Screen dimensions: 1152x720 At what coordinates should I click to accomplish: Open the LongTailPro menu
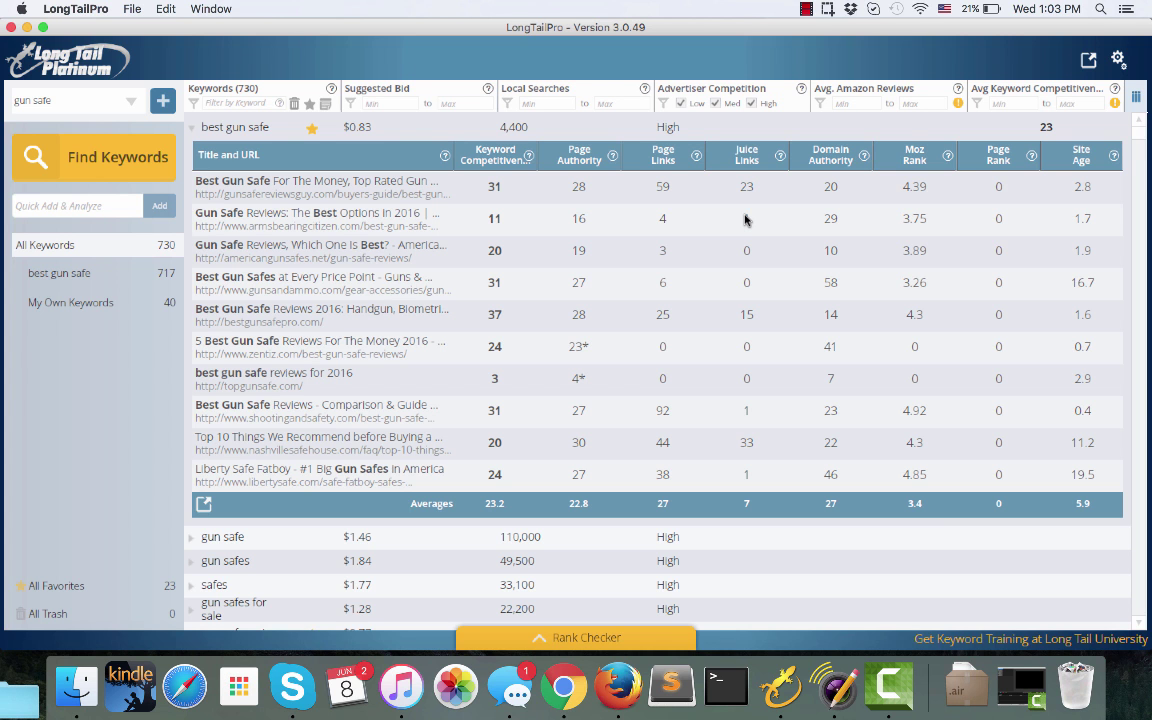click(x=76, y=9)
